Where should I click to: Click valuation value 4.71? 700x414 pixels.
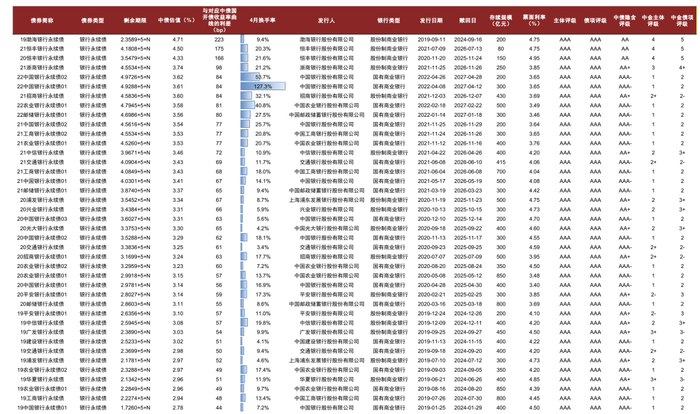[178, 39]
